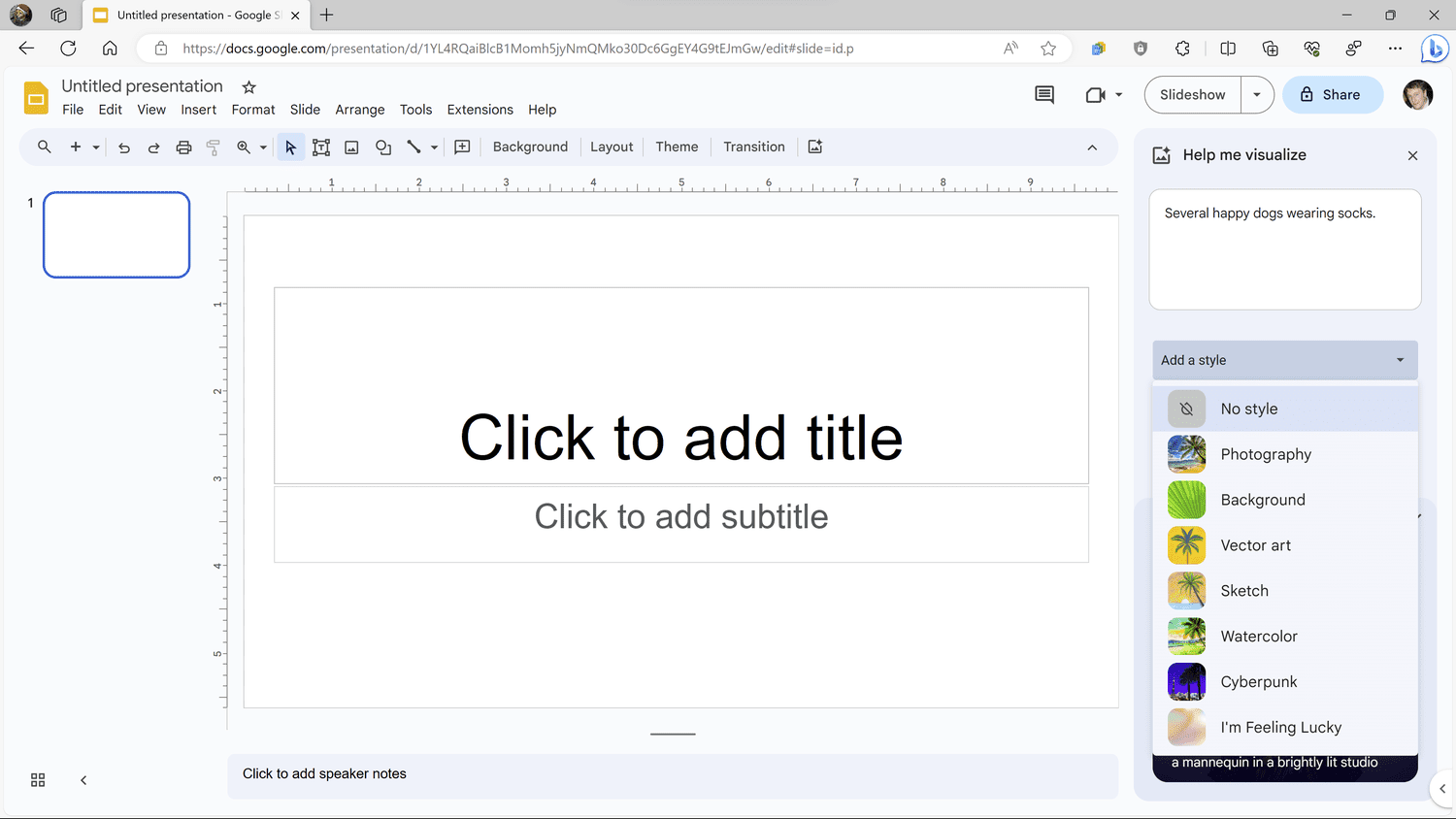The image size is (1456, 819).
Task: Click the add comment toolbar icon
Action: [462, 147]
